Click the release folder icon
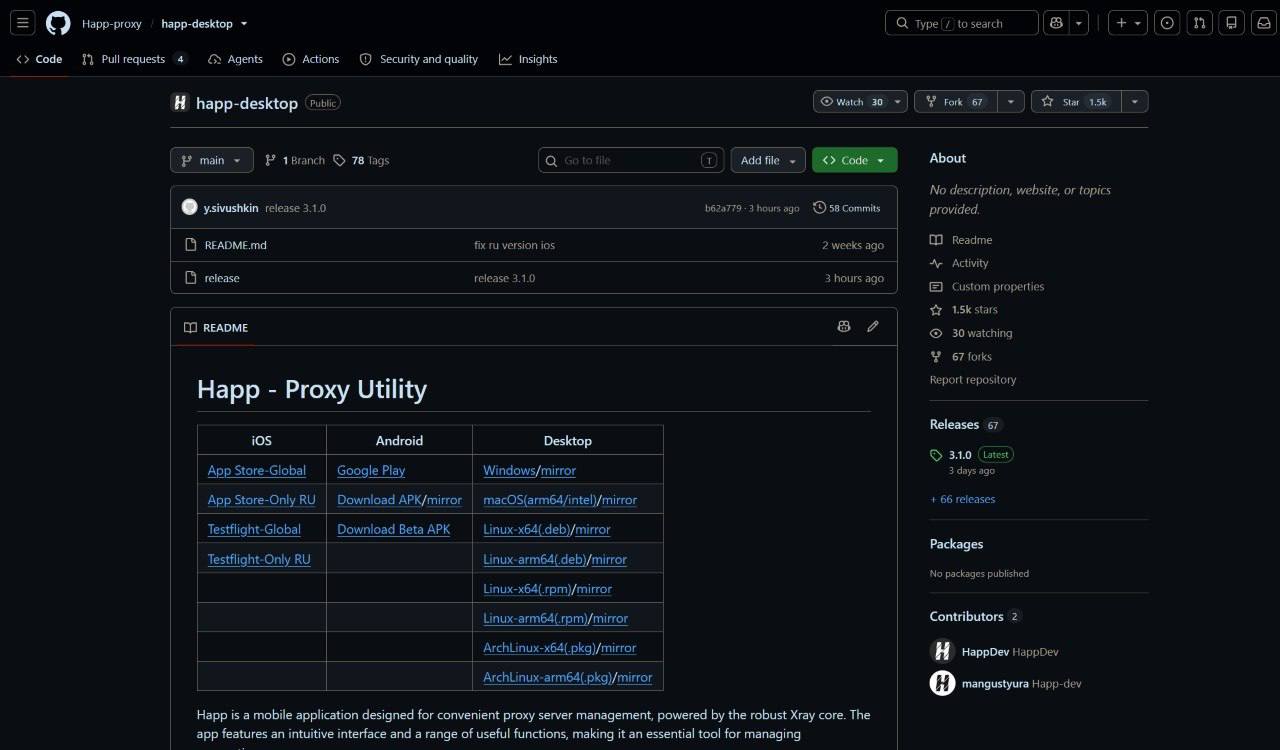The image size is (1280, 750). tap(192, 278)
